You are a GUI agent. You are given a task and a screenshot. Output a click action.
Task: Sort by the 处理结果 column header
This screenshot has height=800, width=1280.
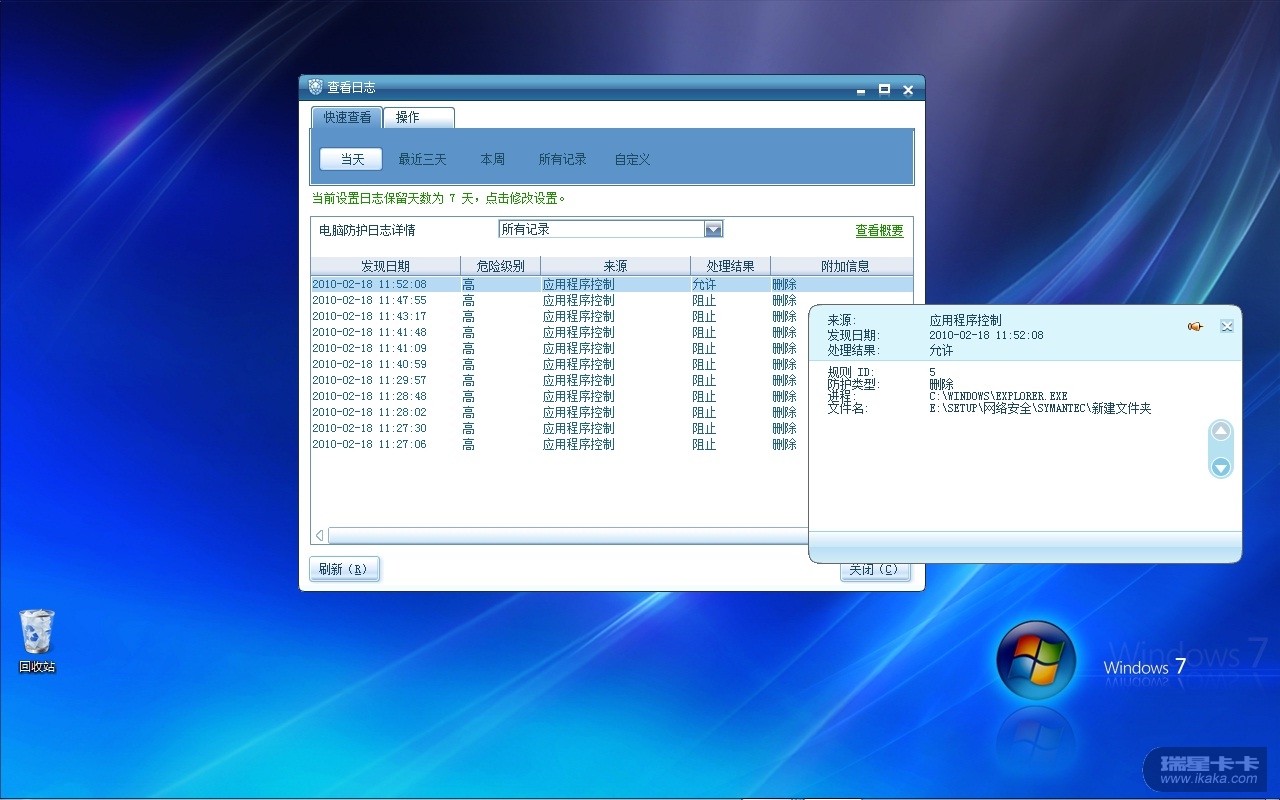(x=730, y=266)
